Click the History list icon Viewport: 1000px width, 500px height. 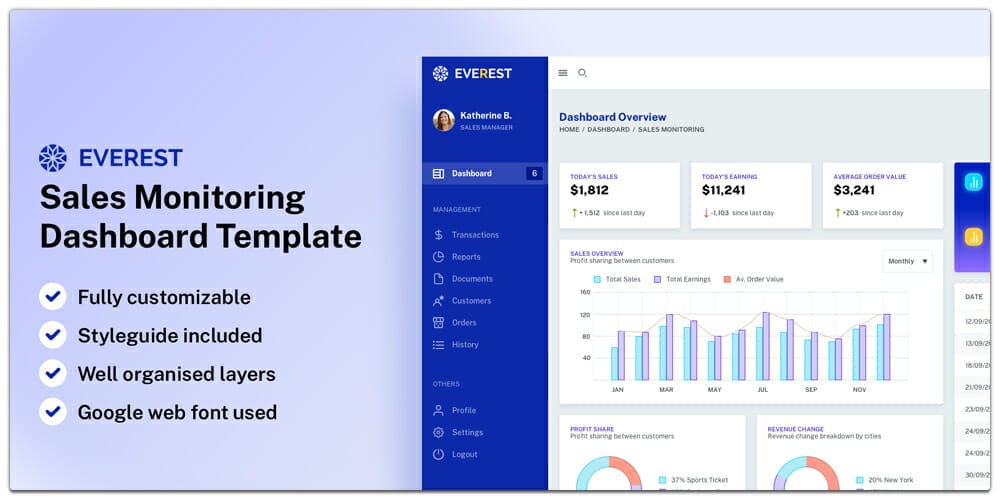[x=438, y=344]
